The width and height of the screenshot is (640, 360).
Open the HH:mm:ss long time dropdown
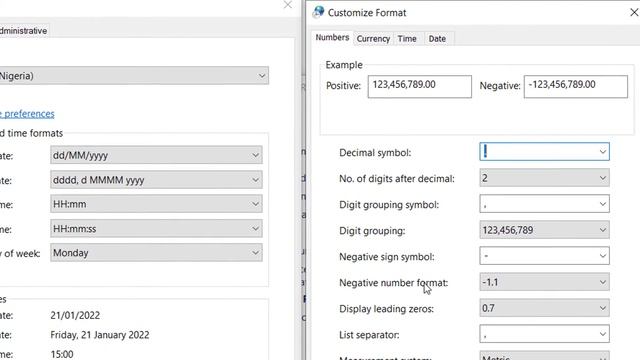156,229
